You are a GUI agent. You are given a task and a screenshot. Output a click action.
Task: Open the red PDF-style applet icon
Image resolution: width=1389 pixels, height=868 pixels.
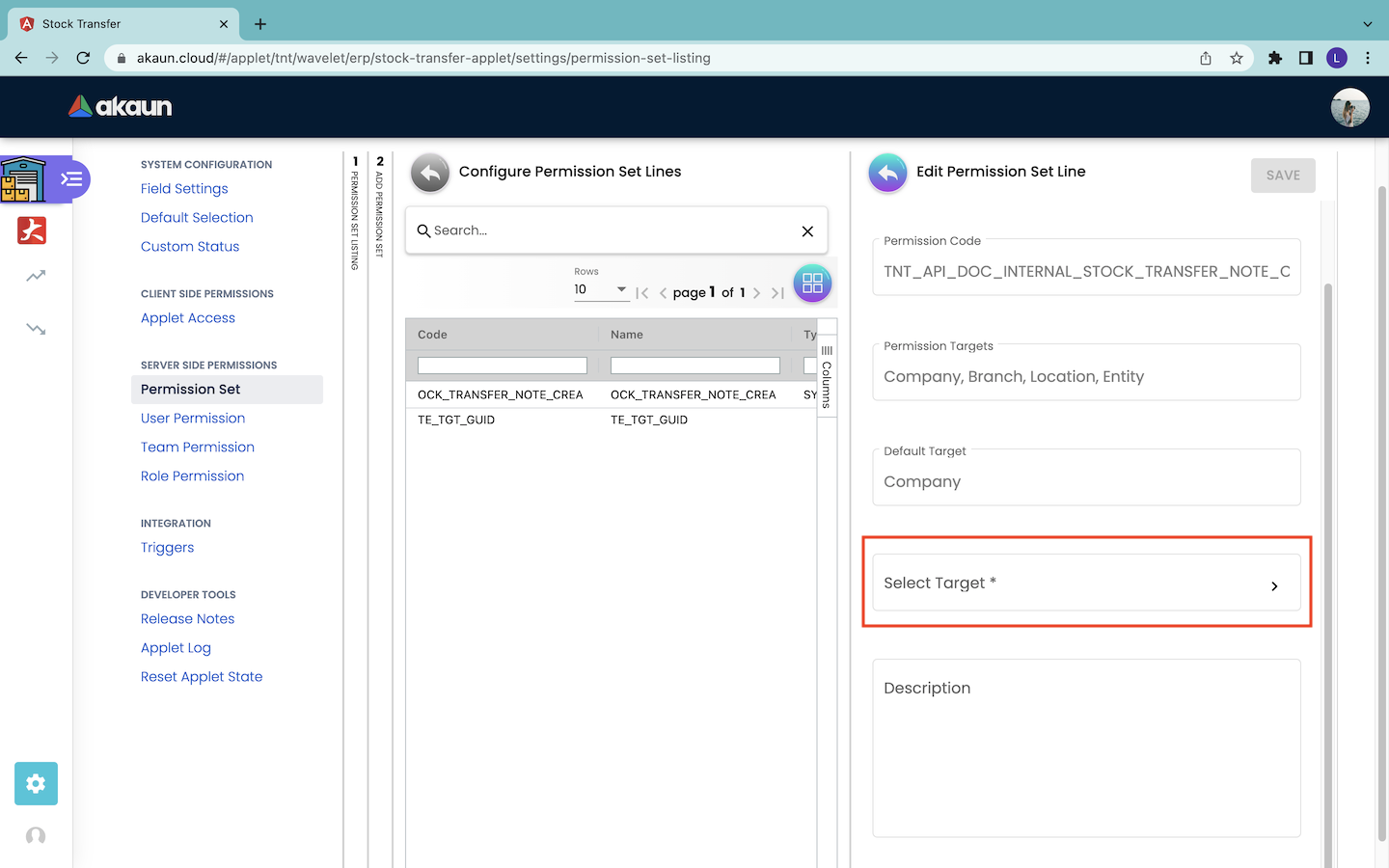[32, 231]
